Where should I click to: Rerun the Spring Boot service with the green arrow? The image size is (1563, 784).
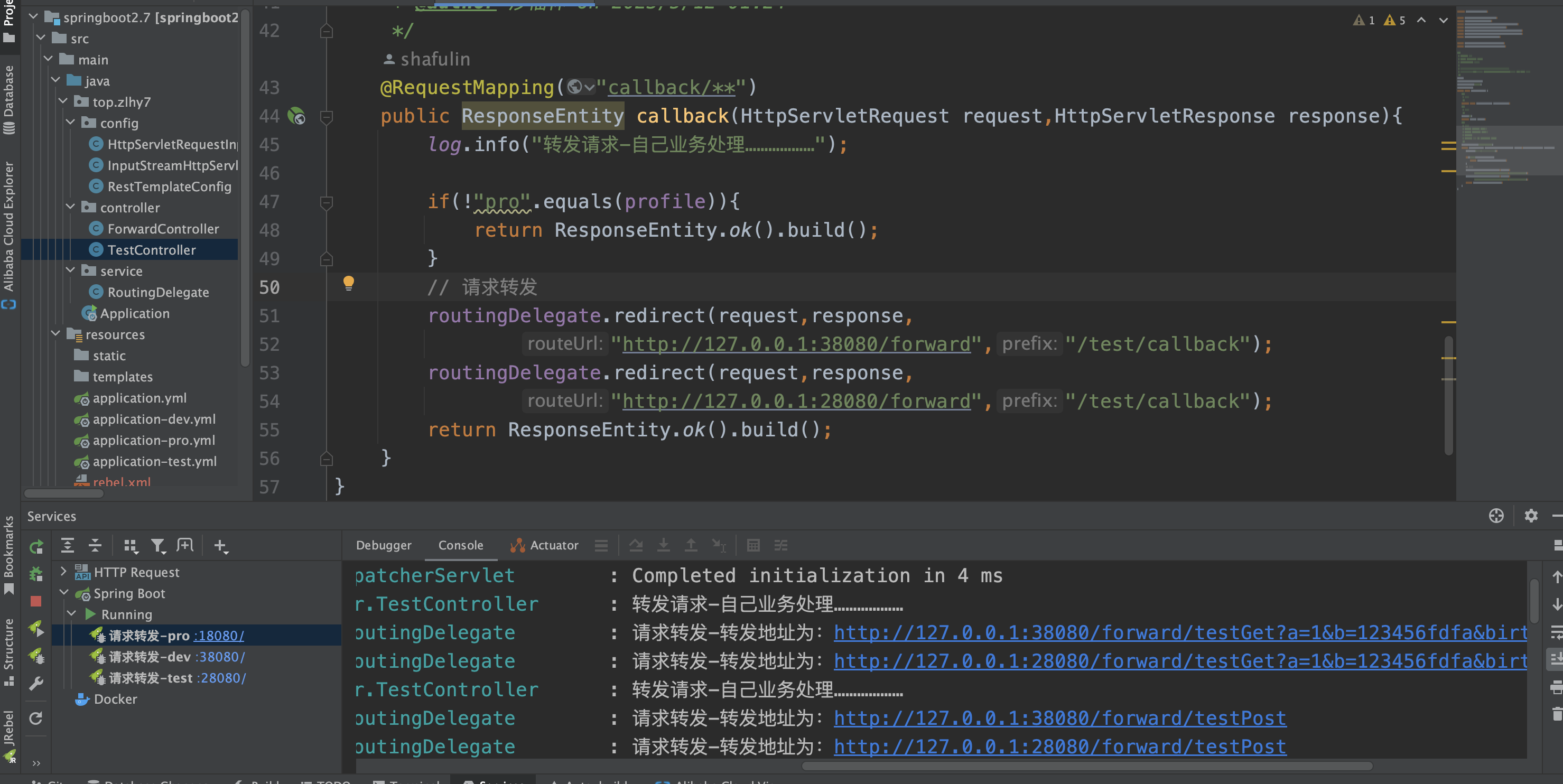tap(36, 546)
